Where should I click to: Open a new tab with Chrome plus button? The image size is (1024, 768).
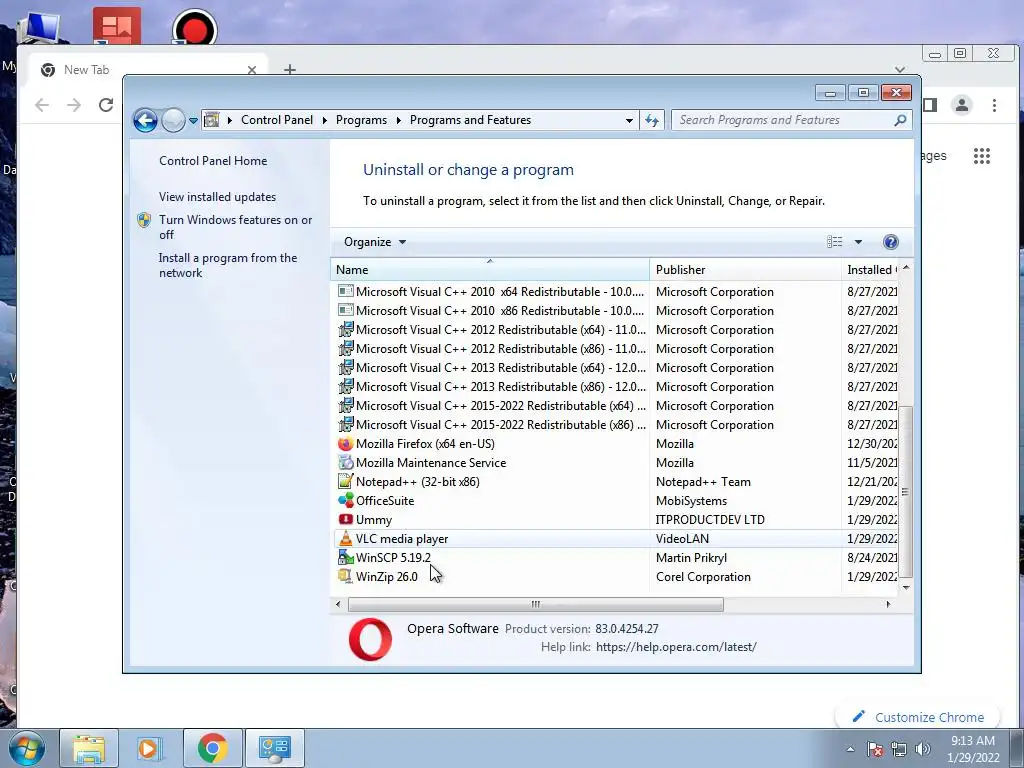[290, 69]
